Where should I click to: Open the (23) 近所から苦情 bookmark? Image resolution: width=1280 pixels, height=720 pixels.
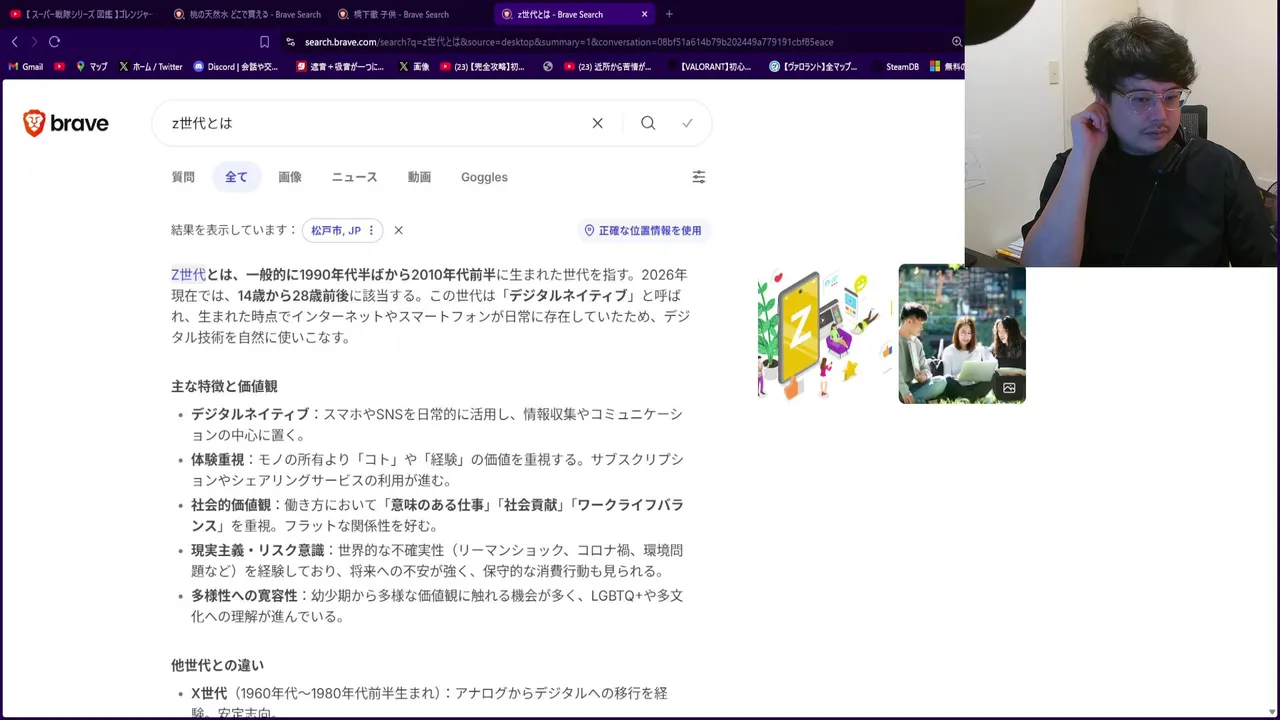(x=608, y=67)
